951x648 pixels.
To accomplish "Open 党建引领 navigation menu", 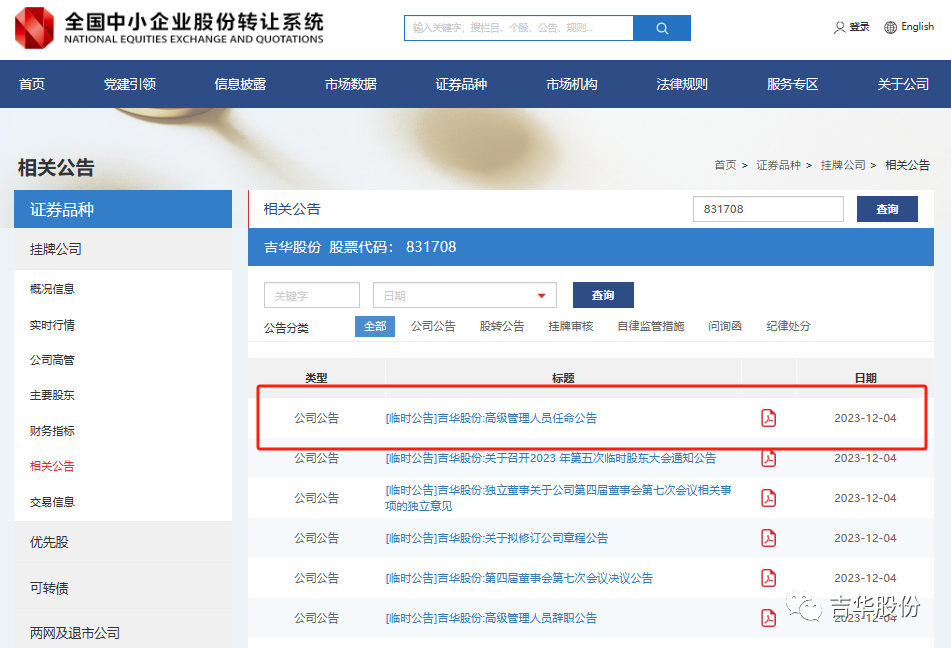I will pos(130,84).
